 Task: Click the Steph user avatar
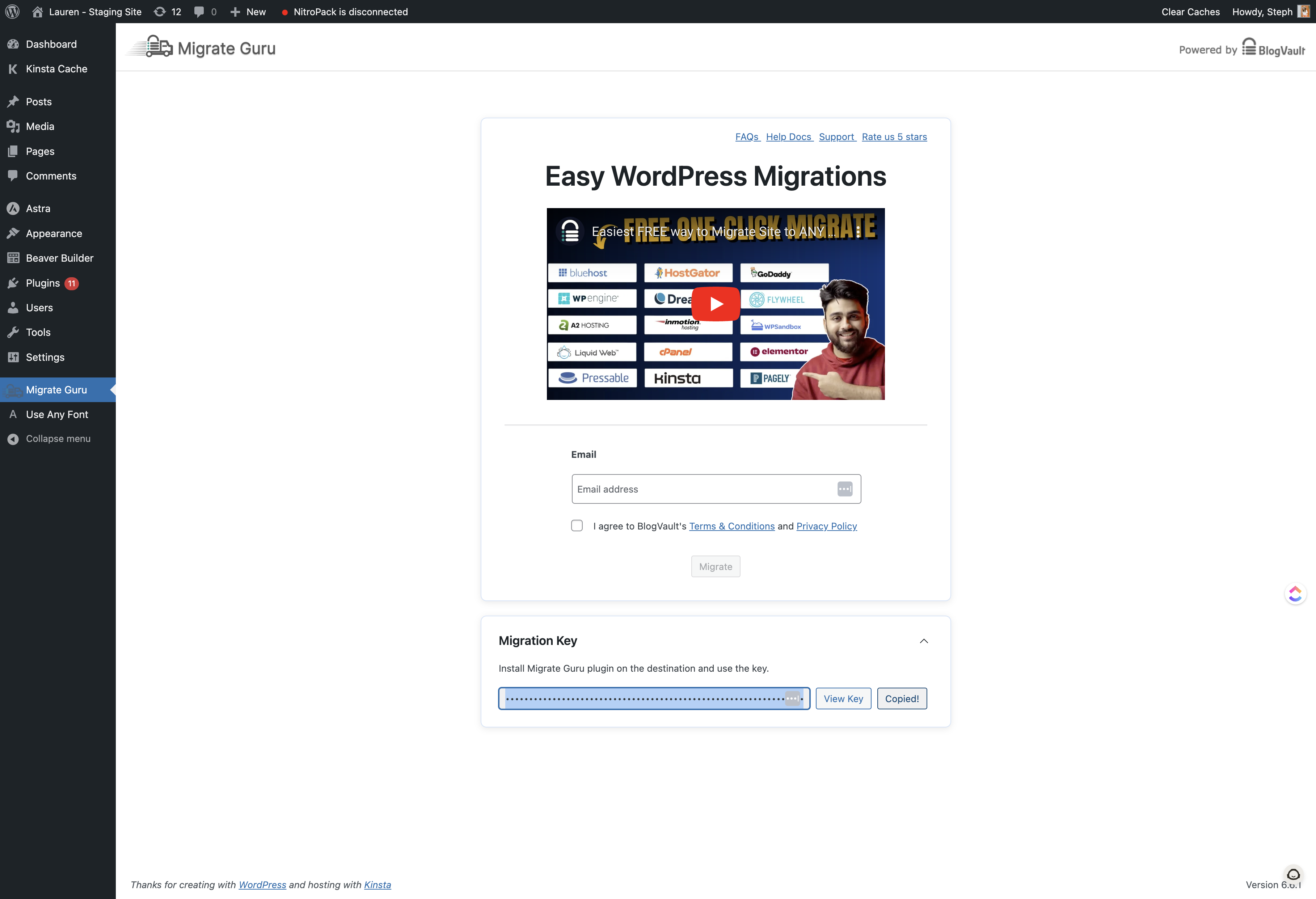pyautogui.click(x=1304, y=11)
